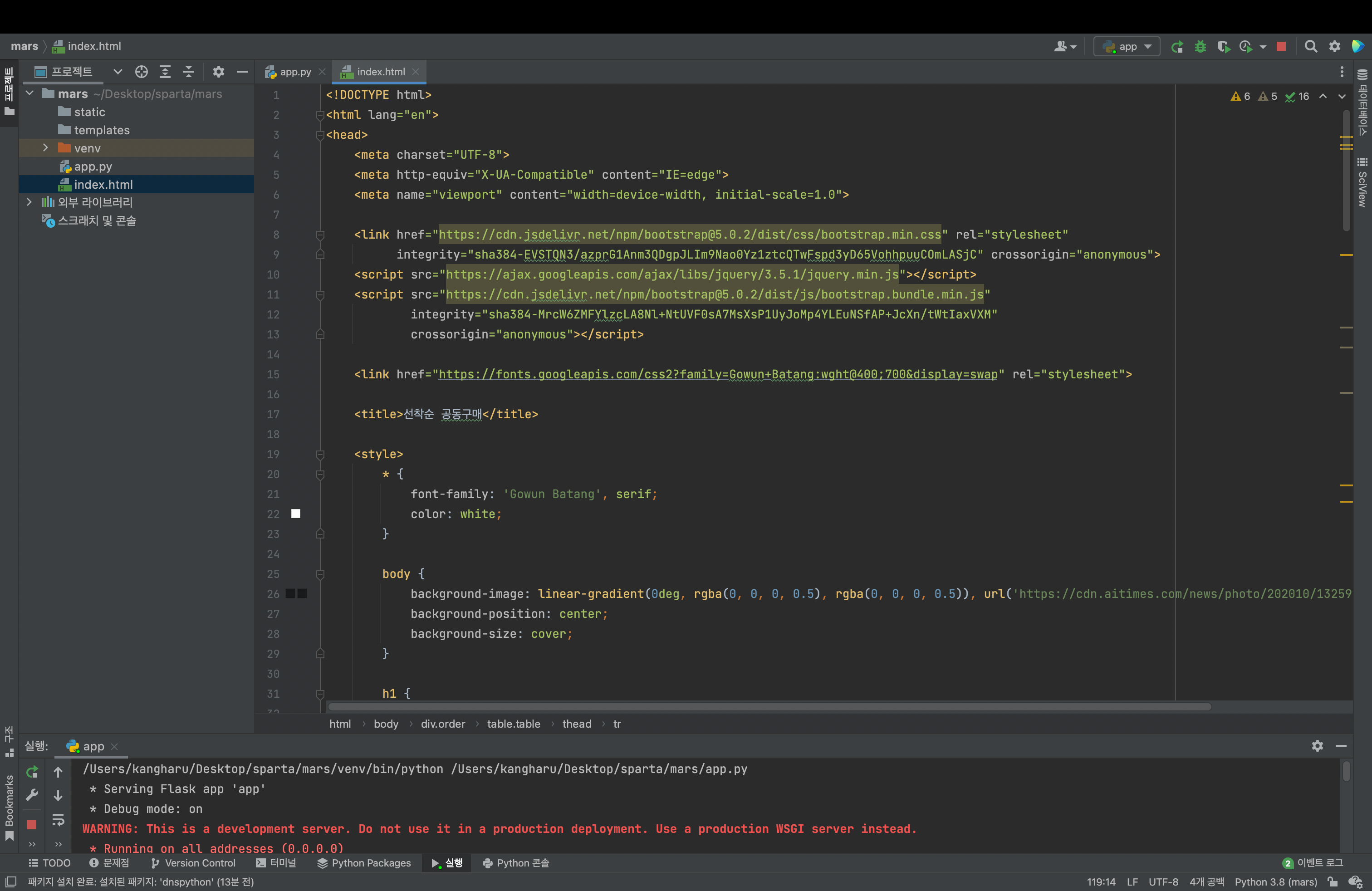This screenshot has width=1372, height=891.
Task: Go to next highlighted error
Action: coord(1342,96)
